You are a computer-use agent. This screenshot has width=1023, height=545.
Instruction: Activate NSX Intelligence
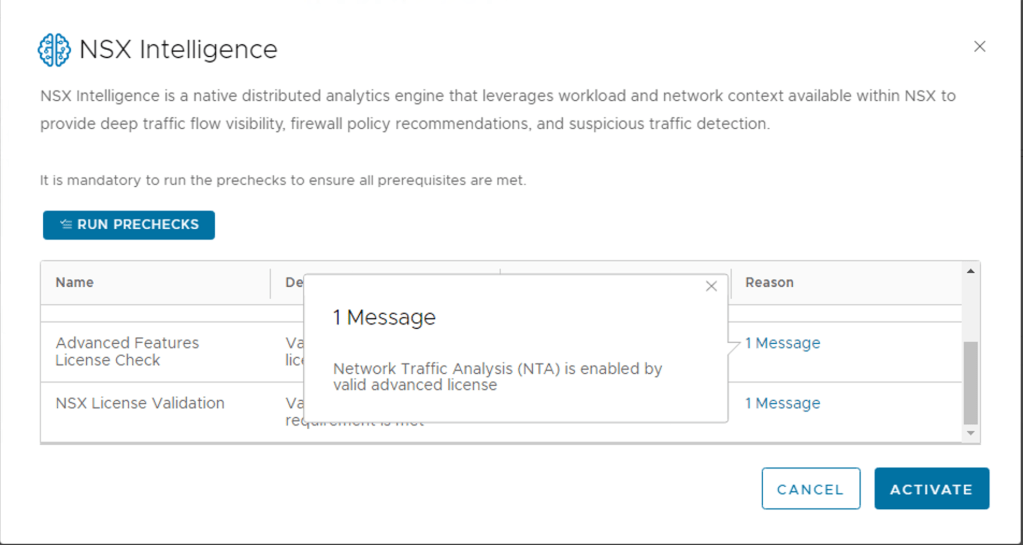click(x=931, y=489)
